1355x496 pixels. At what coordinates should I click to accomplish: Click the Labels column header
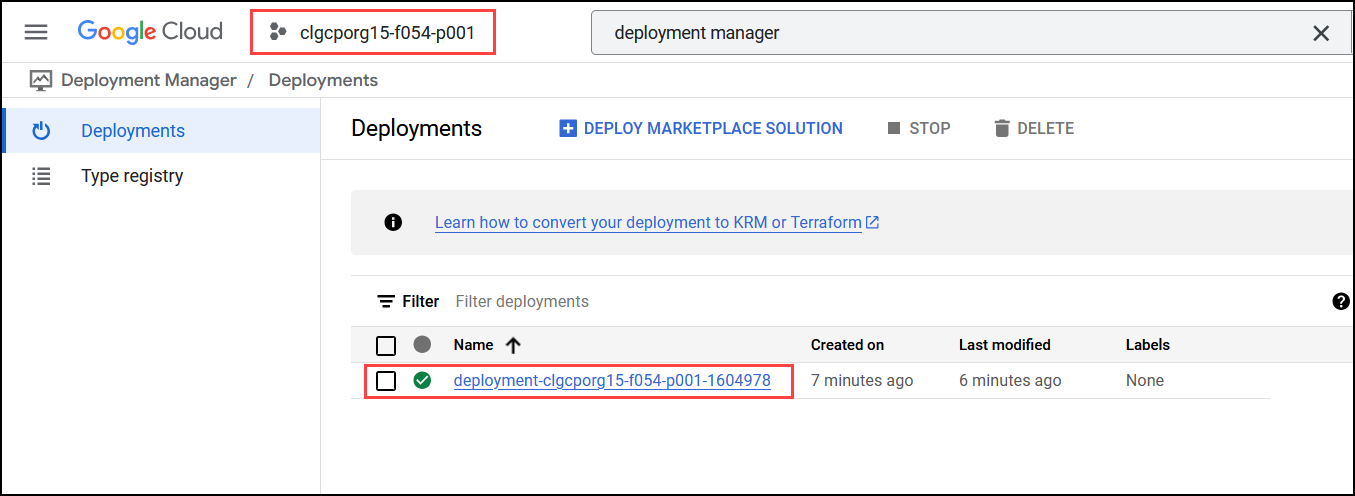pyautogui.click(x=1147, y=344)
